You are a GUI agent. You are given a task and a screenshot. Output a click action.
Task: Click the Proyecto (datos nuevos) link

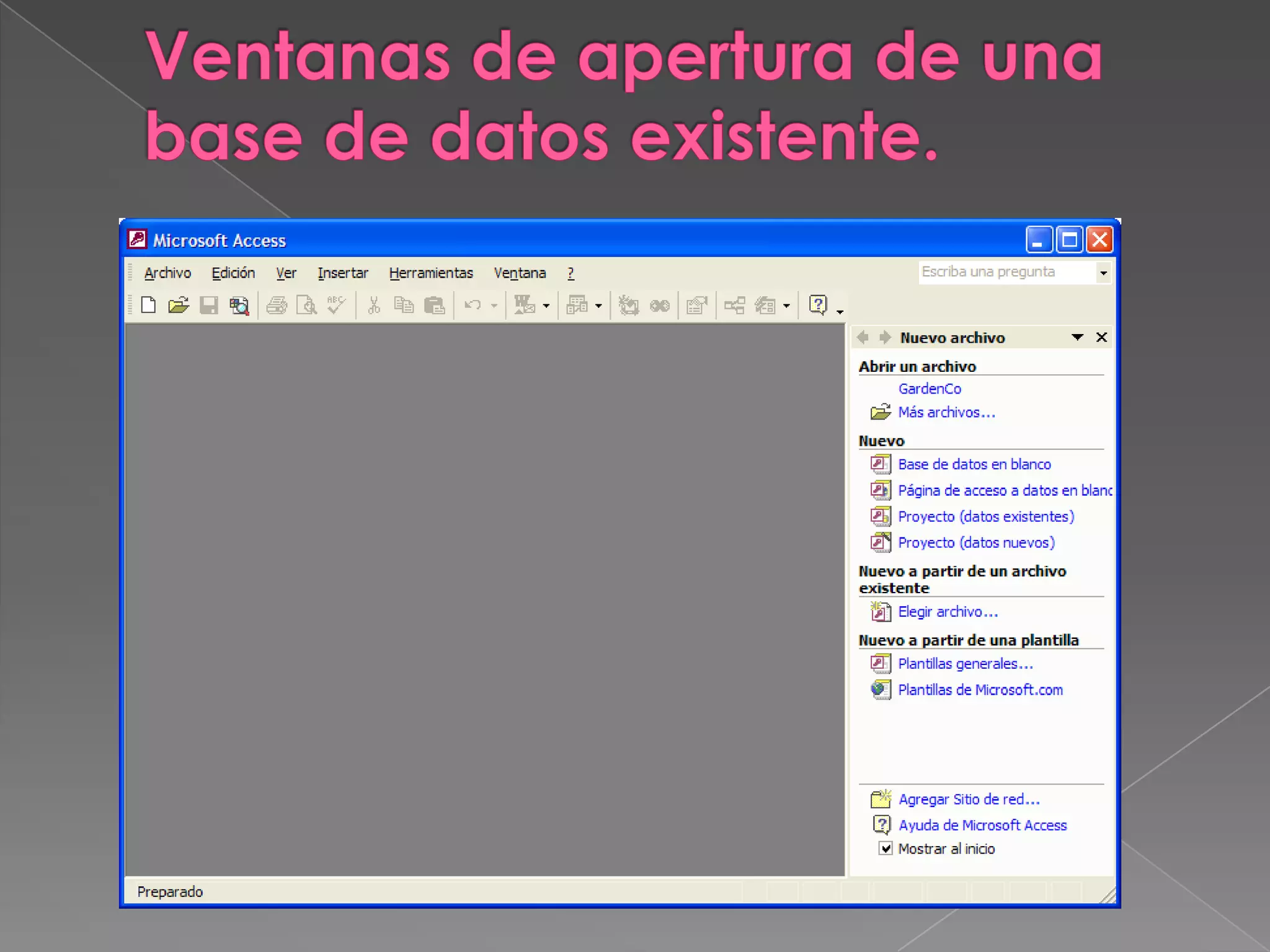(x=976, y=542)
